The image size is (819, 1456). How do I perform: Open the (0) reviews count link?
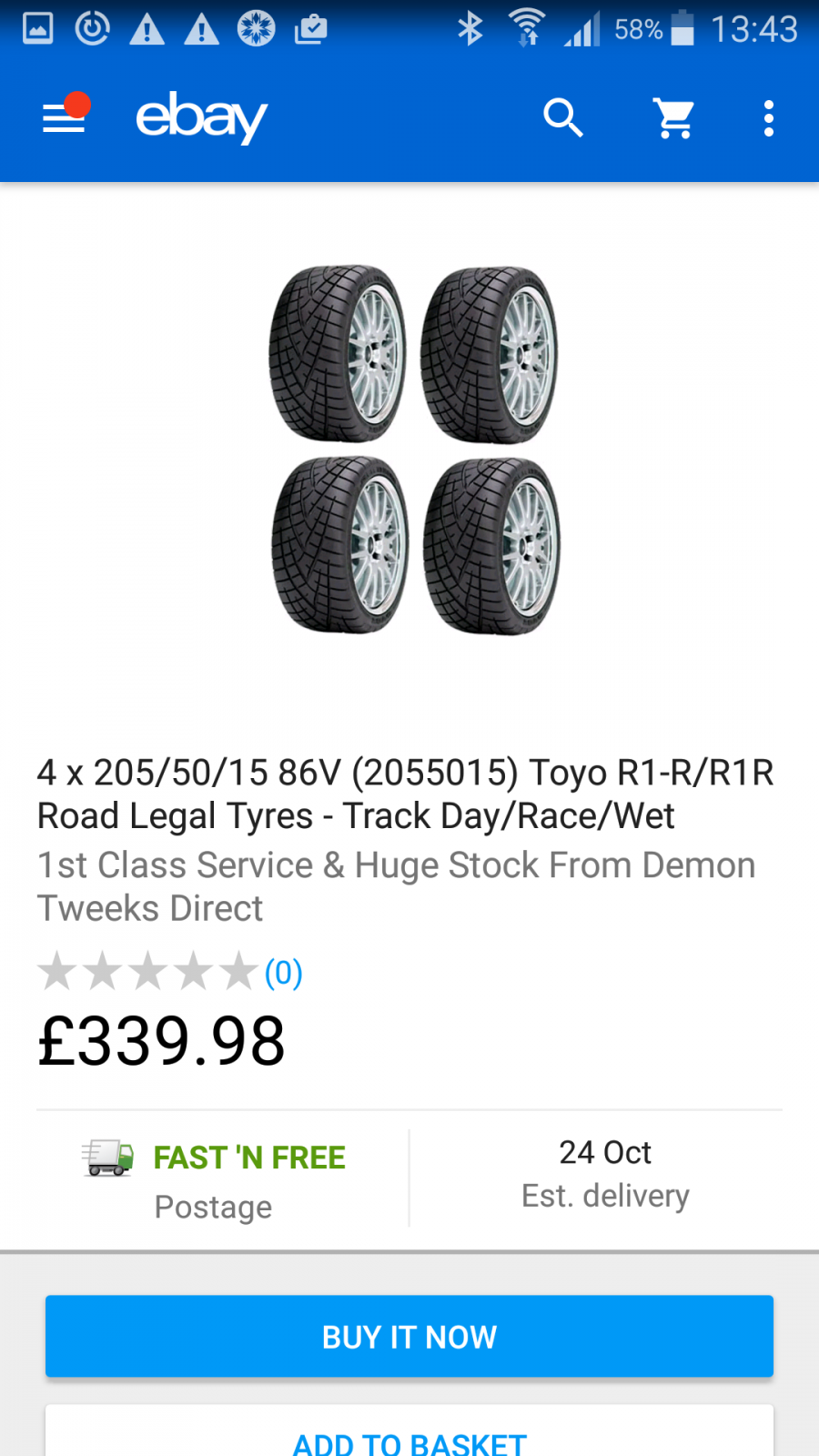pos(283,973)
